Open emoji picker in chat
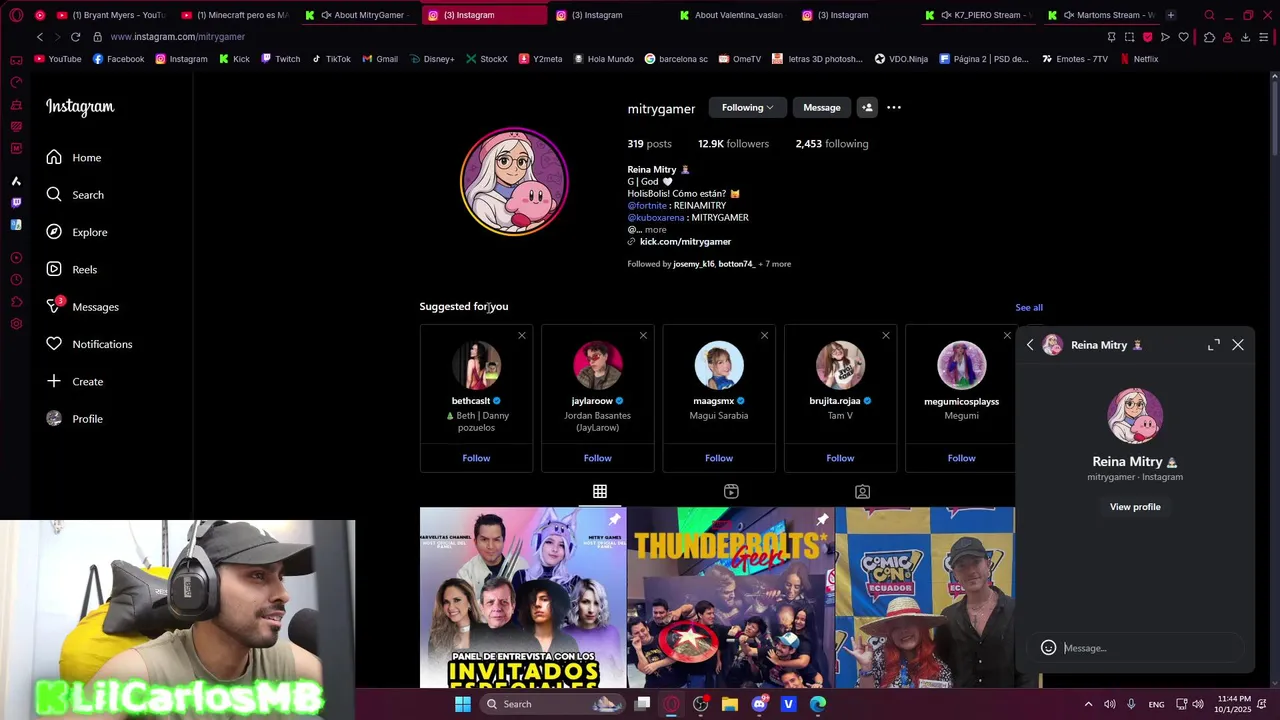The image size is (1280, 720). [x=1048, y=648]
